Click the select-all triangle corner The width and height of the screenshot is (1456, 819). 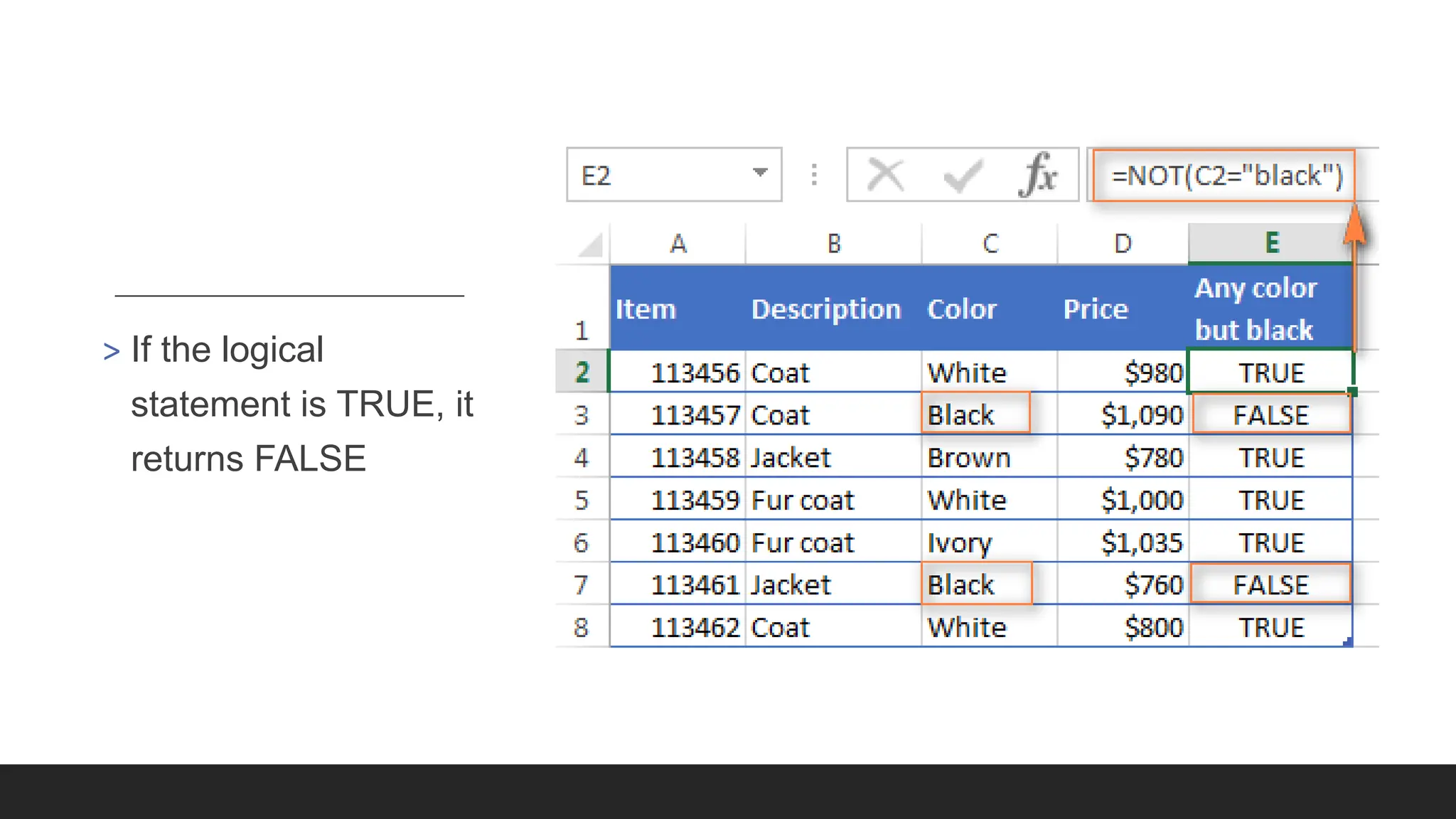coord(590,245)
